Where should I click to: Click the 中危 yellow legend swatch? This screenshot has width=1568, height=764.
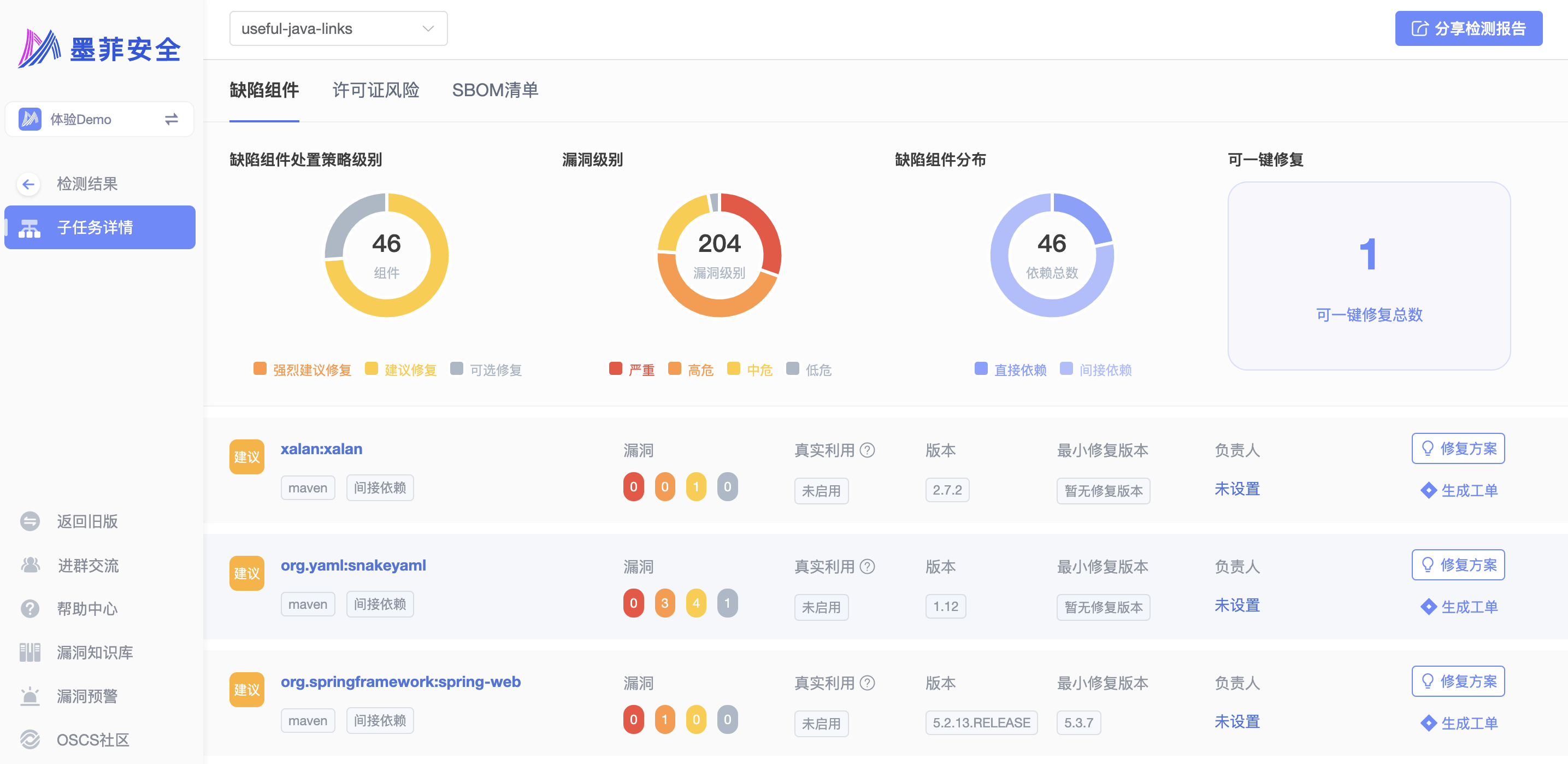[x=734, y=369]
